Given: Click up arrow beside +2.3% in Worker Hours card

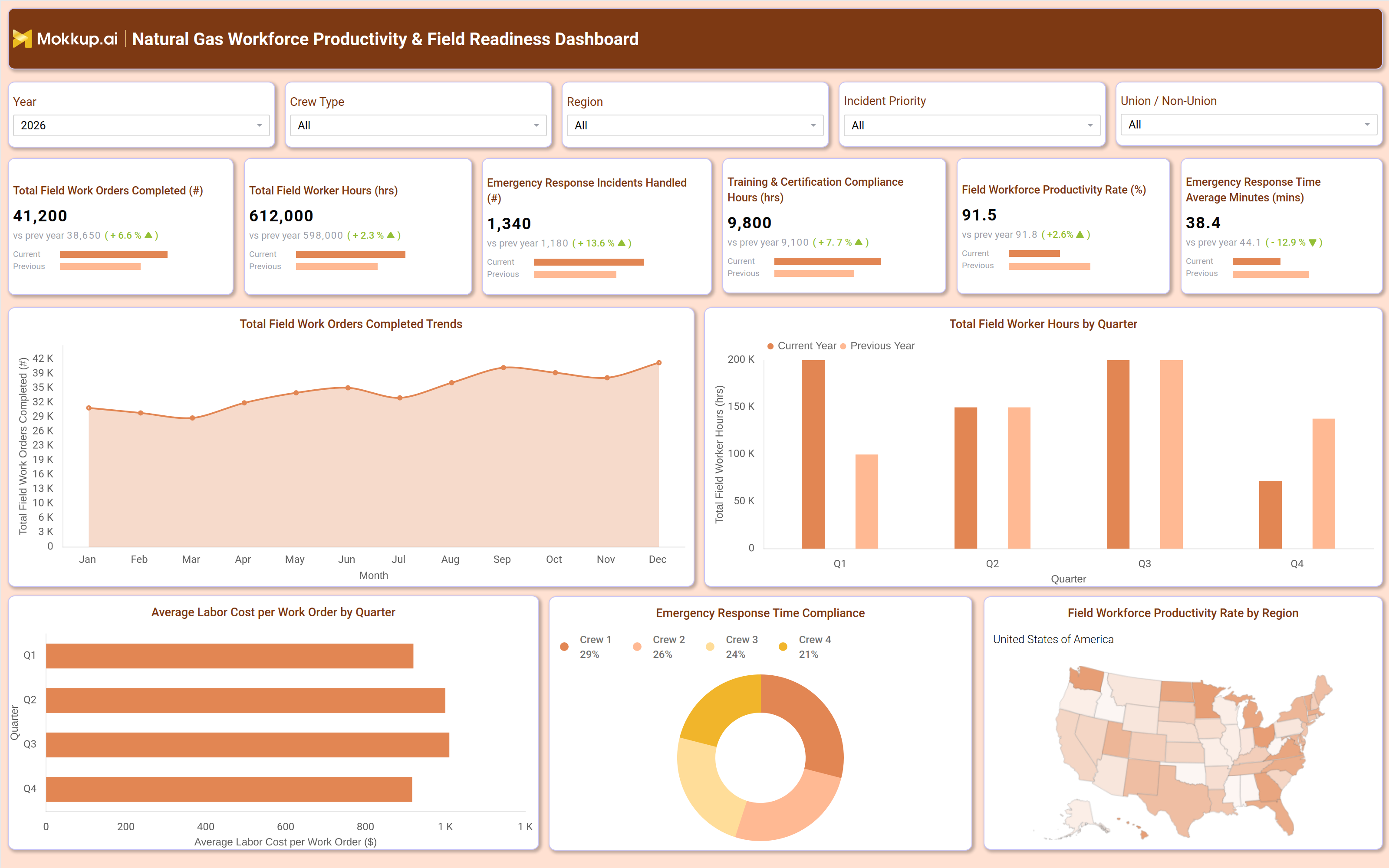Looking at the screenshot, I should pos(391,235).
